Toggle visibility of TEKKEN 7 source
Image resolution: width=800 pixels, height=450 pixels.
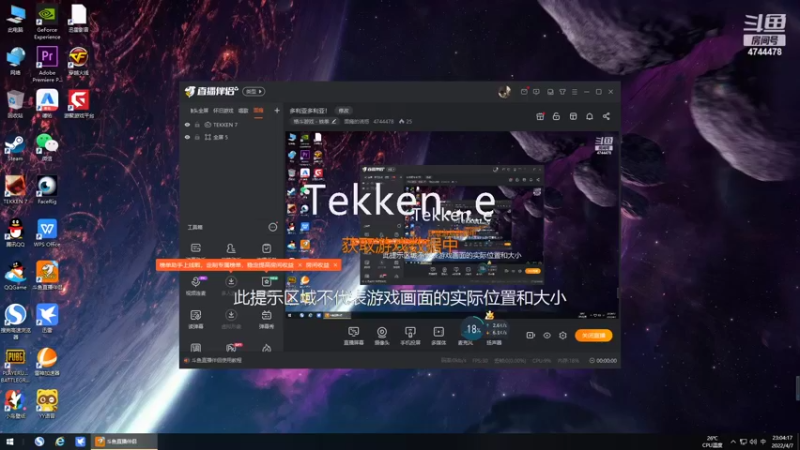(x=187, y=124)
